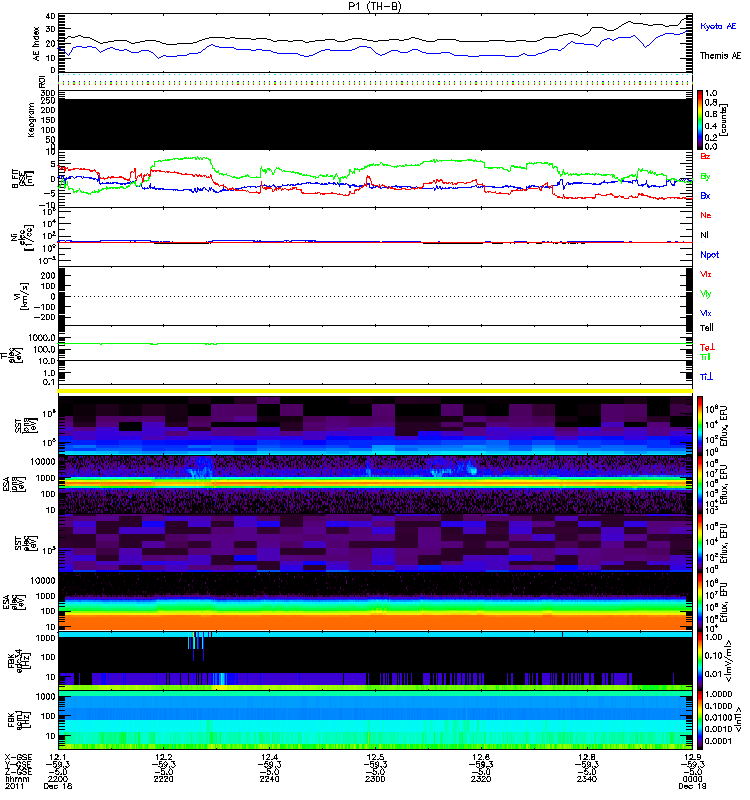The image size is (750, 800).
Task: Click the yellow divider bar above SST panel
Action: [x=376, y=391]
